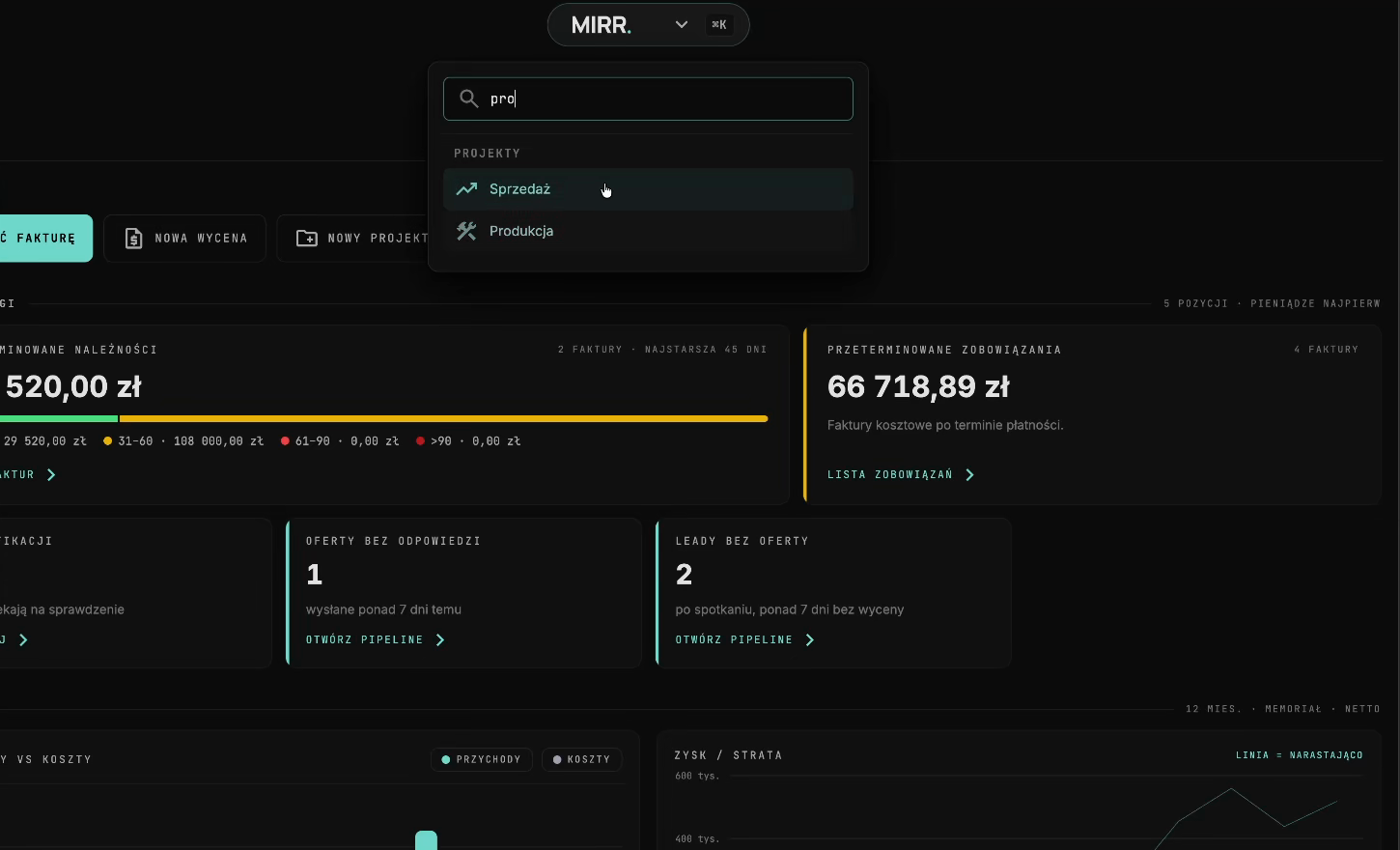The height and width of the screenshot is (850, 1400).
Task: Click the Nowa wycena button
Action: (184, 239)
